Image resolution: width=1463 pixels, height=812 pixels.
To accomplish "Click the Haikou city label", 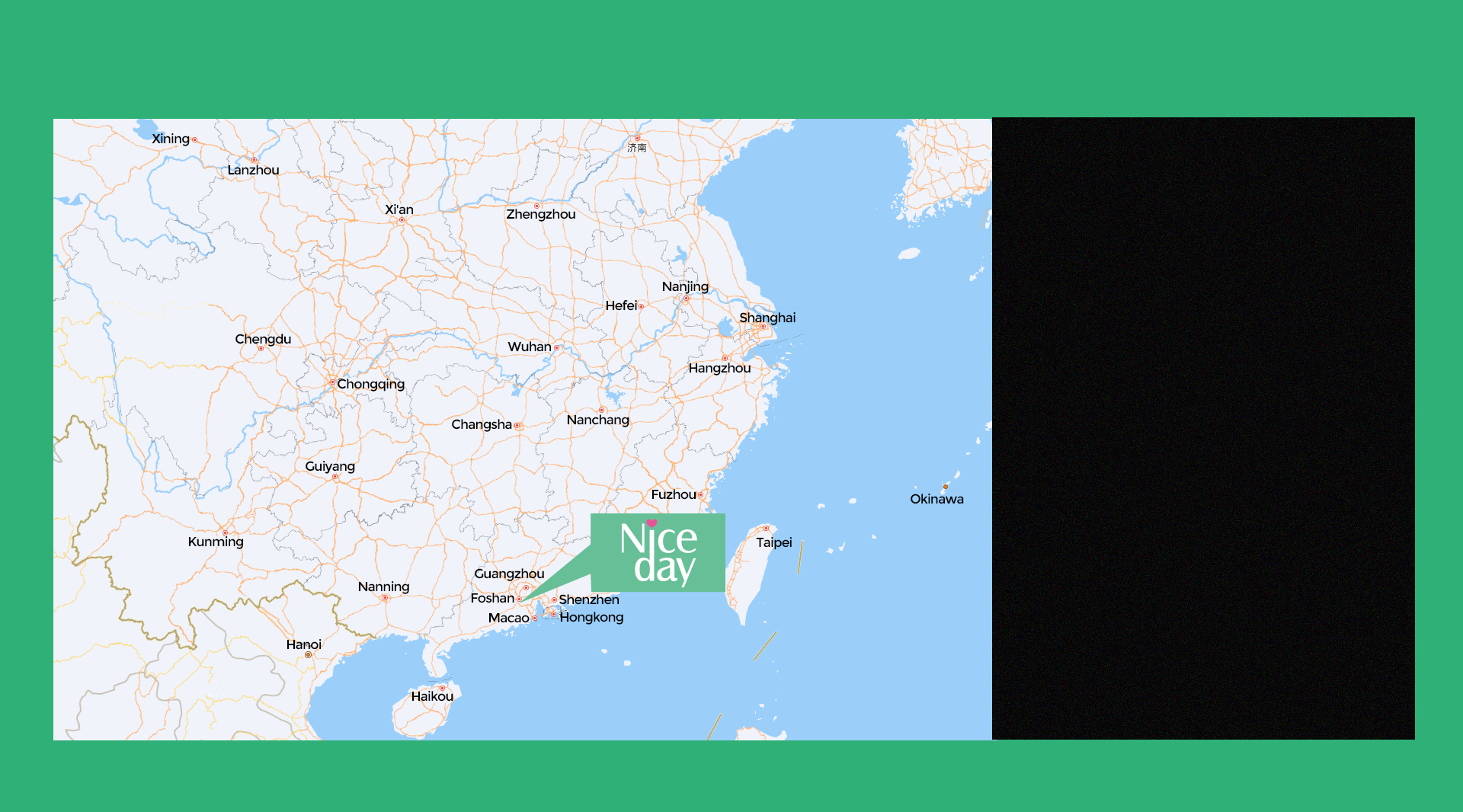I will (x=432, y=696).
